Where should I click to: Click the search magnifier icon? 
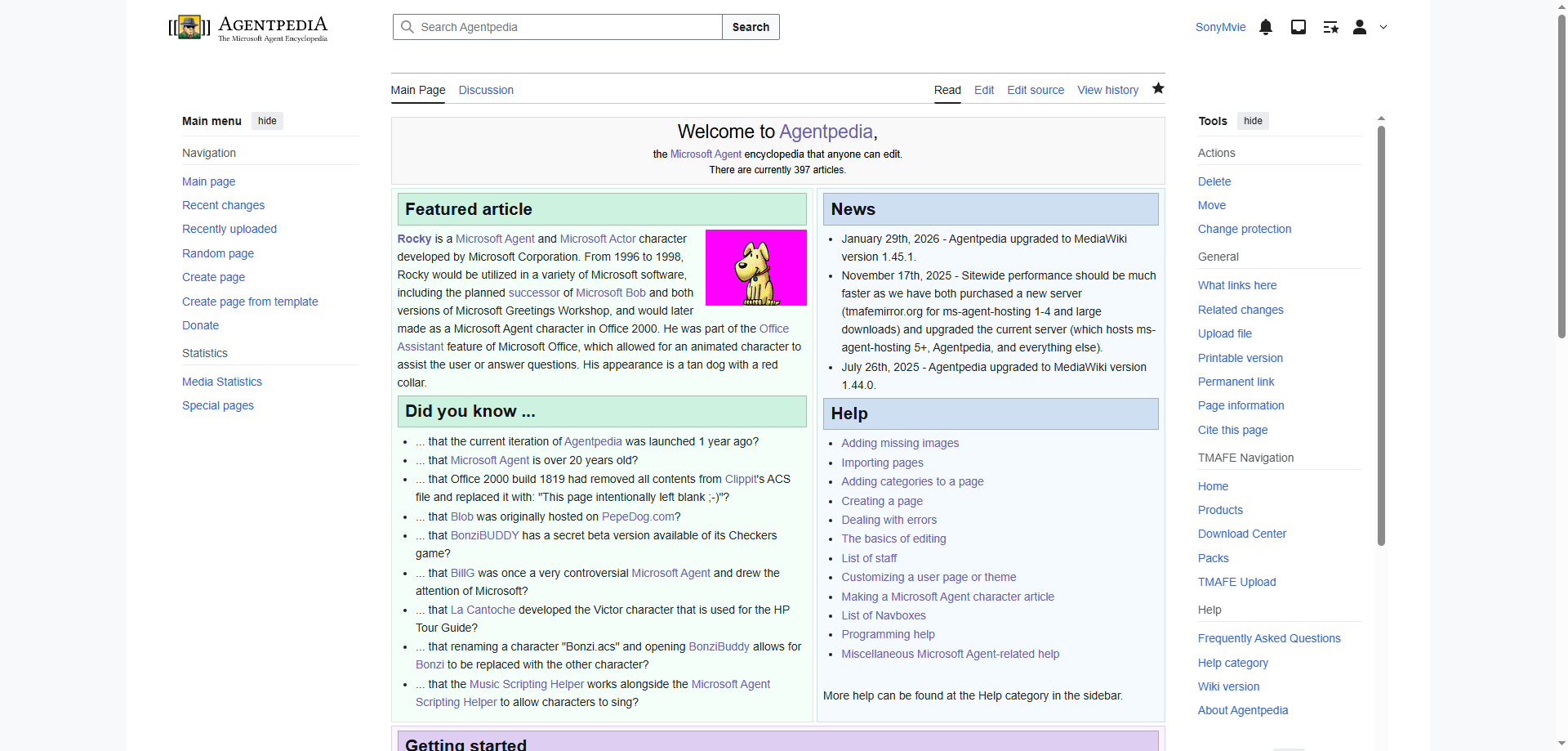point(408,27)
